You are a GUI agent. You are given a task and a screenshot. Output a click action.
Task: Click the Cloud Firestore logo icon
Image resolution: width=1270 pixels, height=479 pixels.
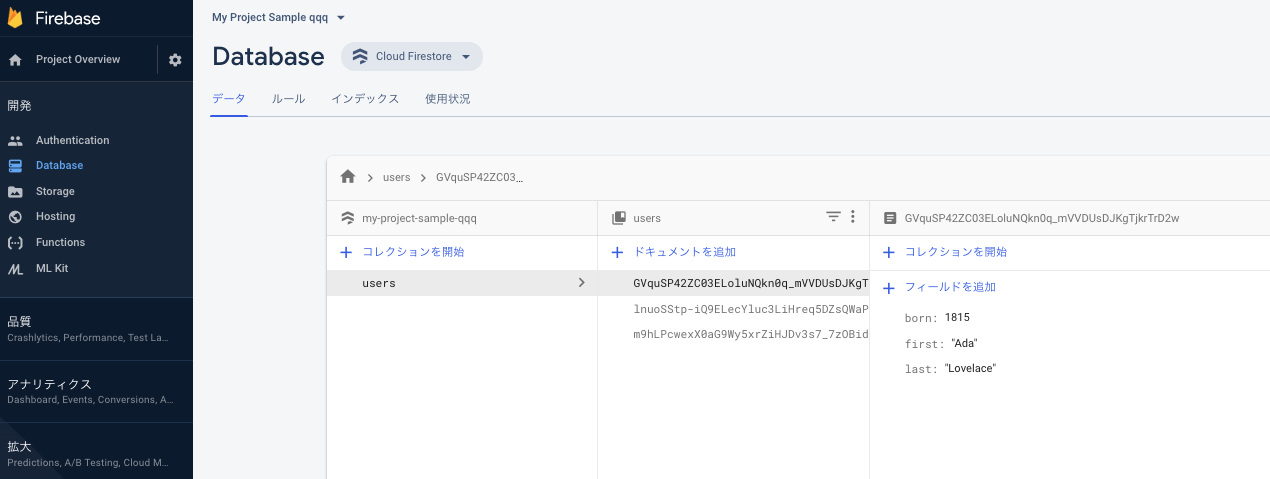[x=360, y=57]
